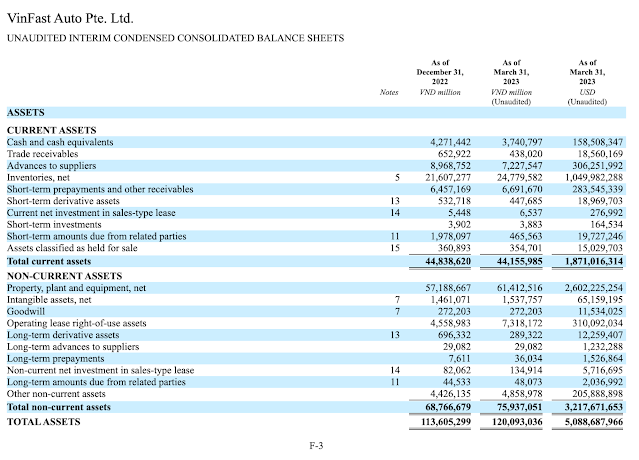Click the 'Short-term derivative assets' label
Viewport: 639px width, 460px height.
(63, 201)
